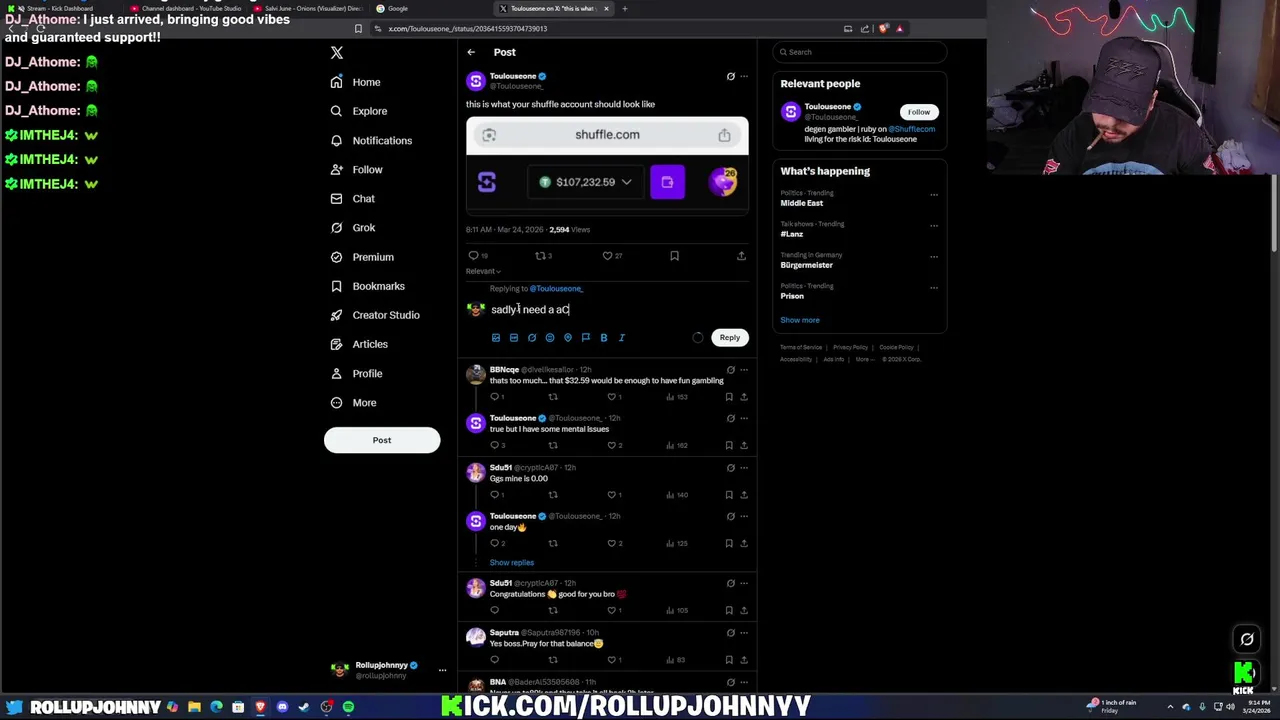
Task: Bookmark Saputra's reply
Action: pos(729,660)
